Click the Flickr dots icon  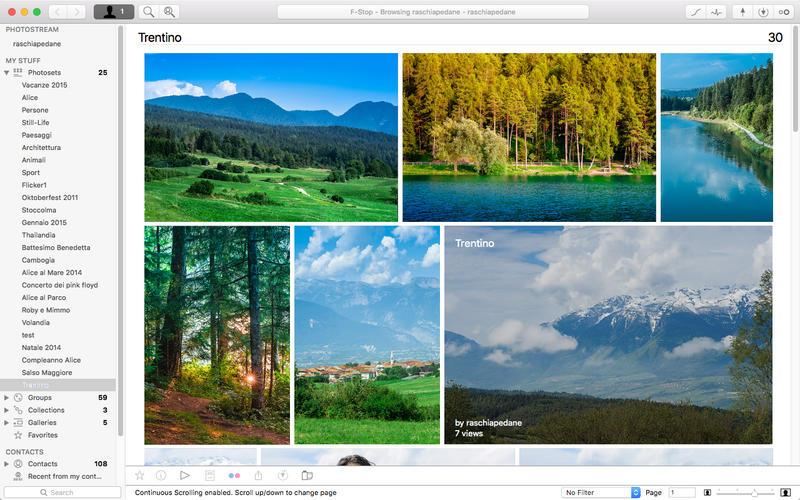click(x=235, y=475)
